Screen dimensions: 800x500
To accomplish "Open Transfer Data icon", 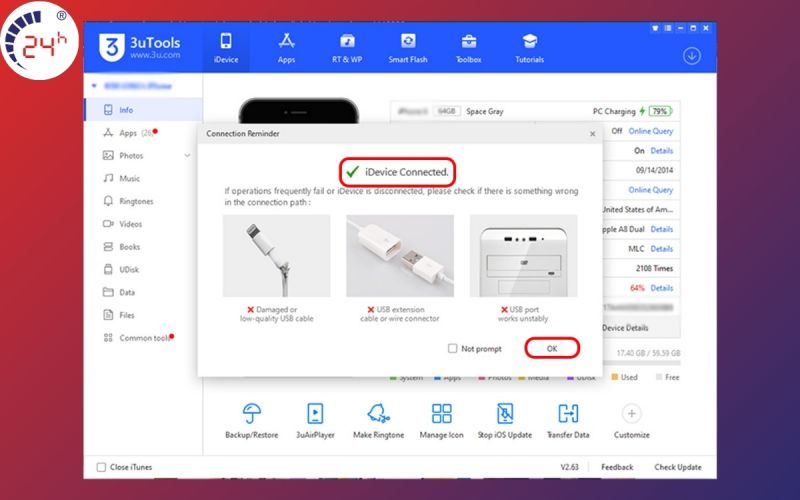I will [568, 413].
